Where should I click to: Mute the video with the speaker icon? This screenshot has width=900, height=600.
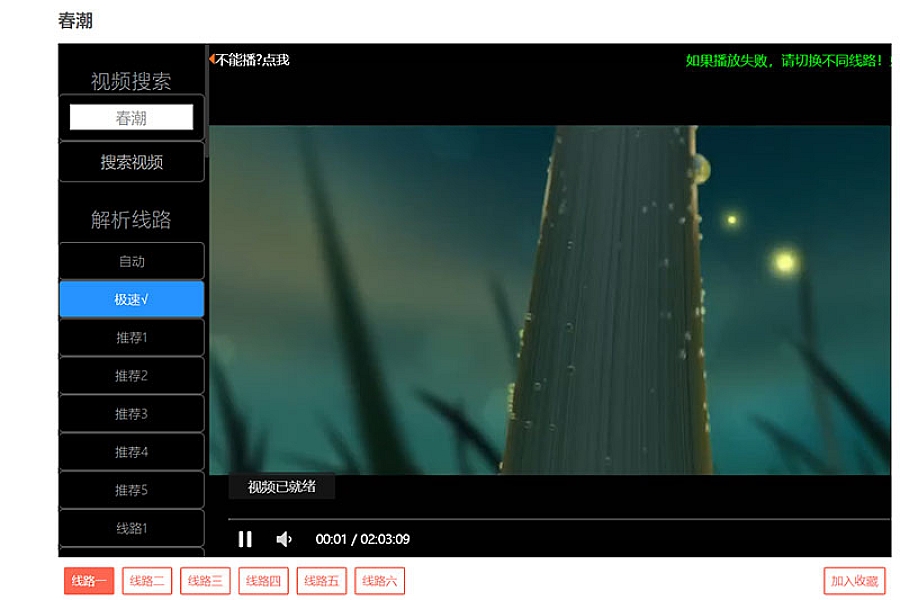pos(284,539)
